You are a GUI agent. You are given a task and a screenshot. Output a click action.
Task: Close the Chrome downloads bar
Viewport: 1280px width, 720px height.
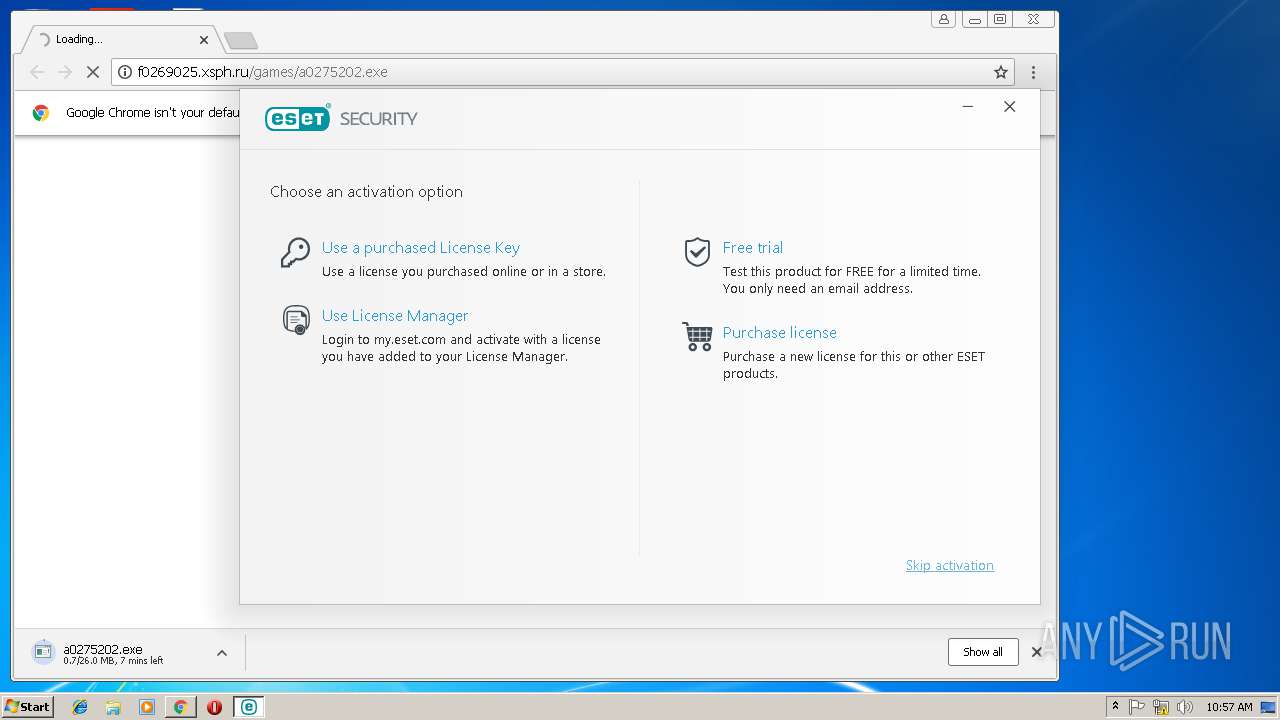(x=1036, y=652)
